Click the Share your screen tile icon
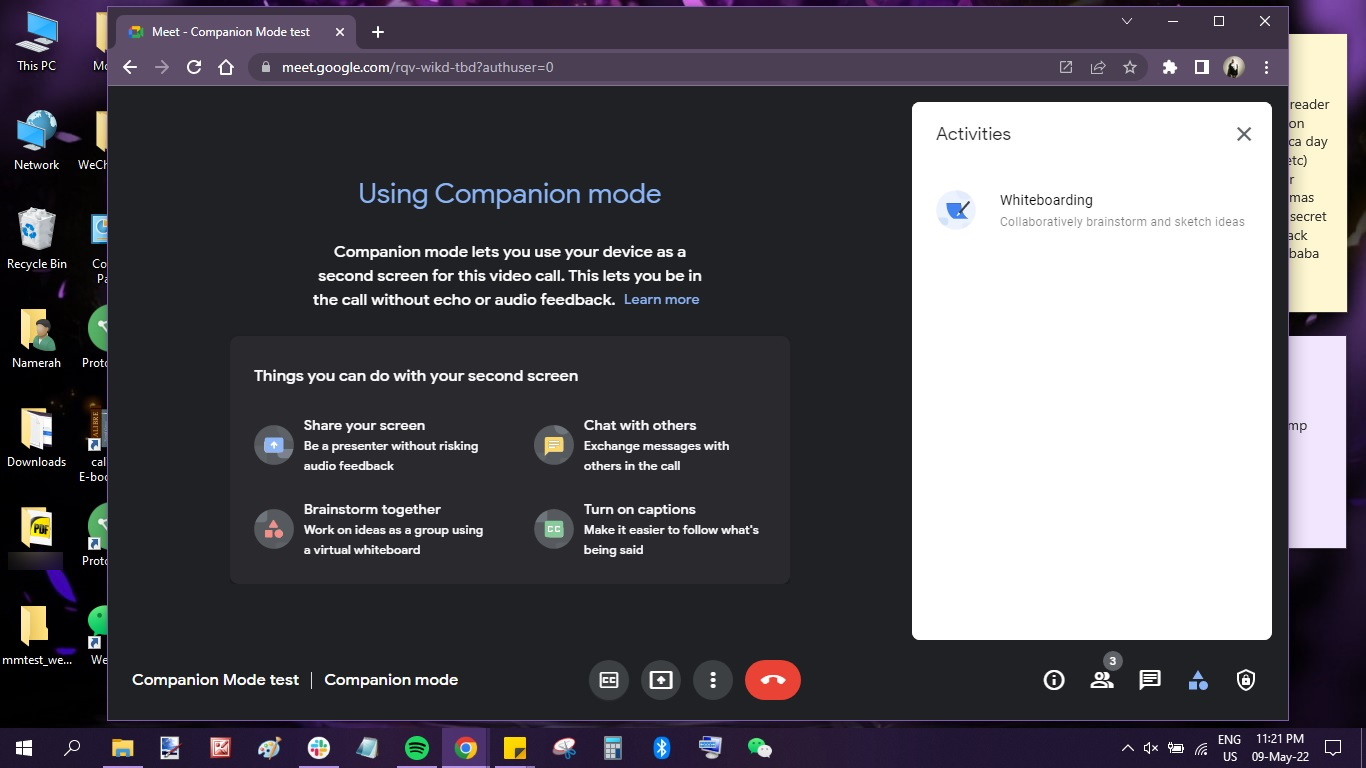The width and height of the screenshot is (1366, 768). click(x=274, y=445)
